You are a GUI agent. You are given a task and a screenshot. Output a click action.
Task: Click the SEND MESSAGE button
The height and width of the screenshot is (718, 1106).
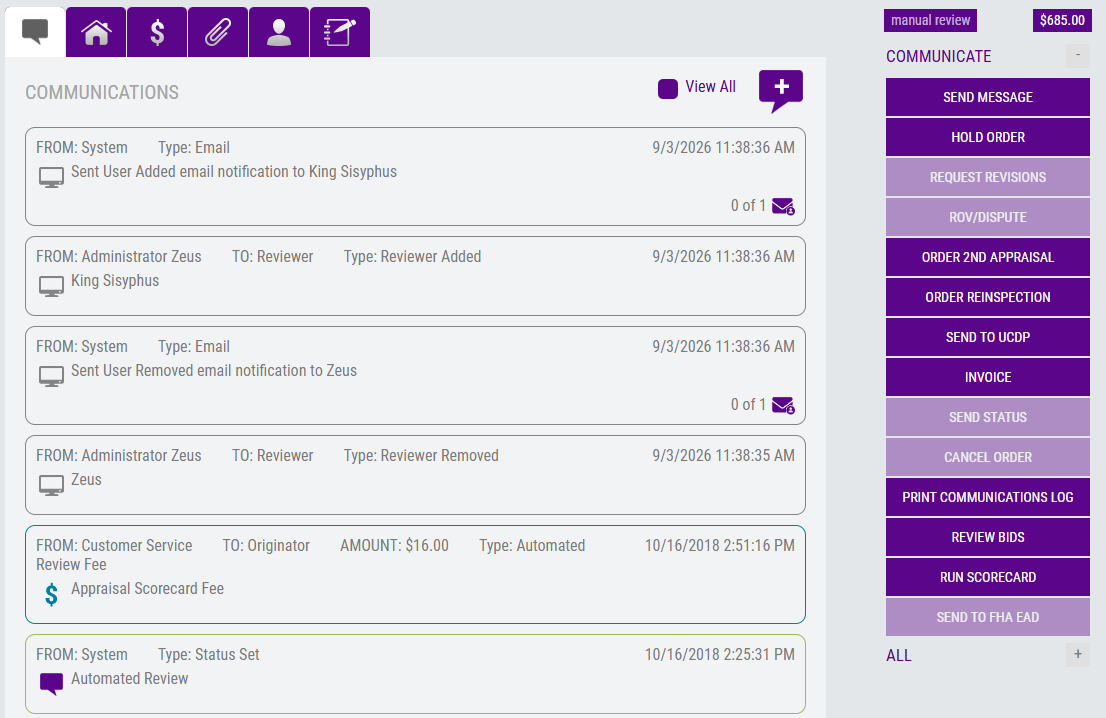(x=988, y=97)
